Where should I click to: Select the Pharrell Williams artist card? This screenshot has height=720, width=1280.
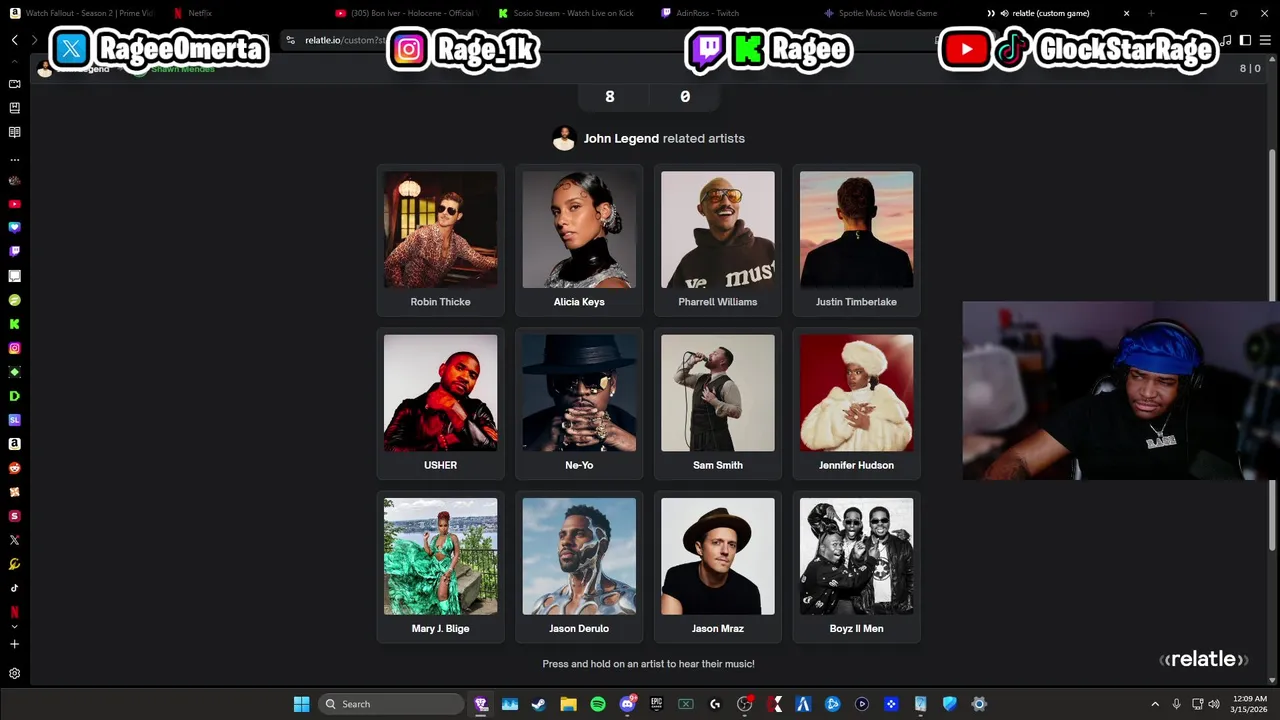718,240
